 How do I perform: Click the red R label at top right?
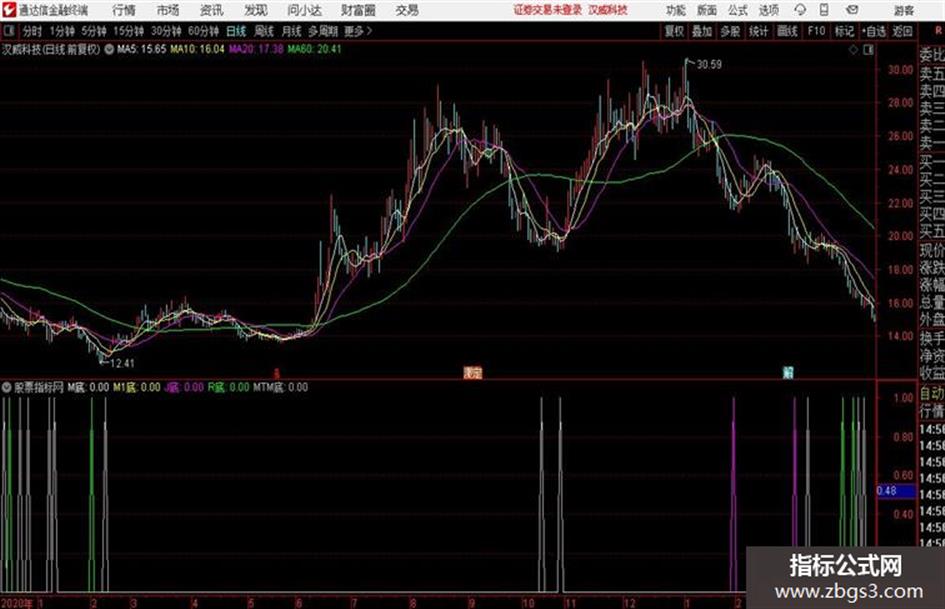coord(938,31)
